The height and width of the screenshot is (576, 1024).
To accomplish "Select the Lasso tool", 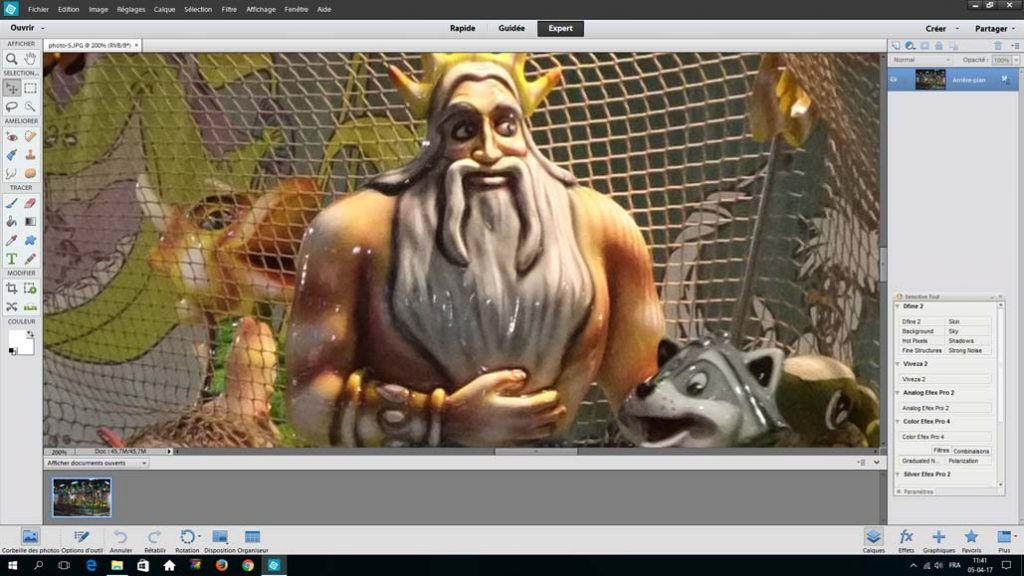I will [12, 106].
